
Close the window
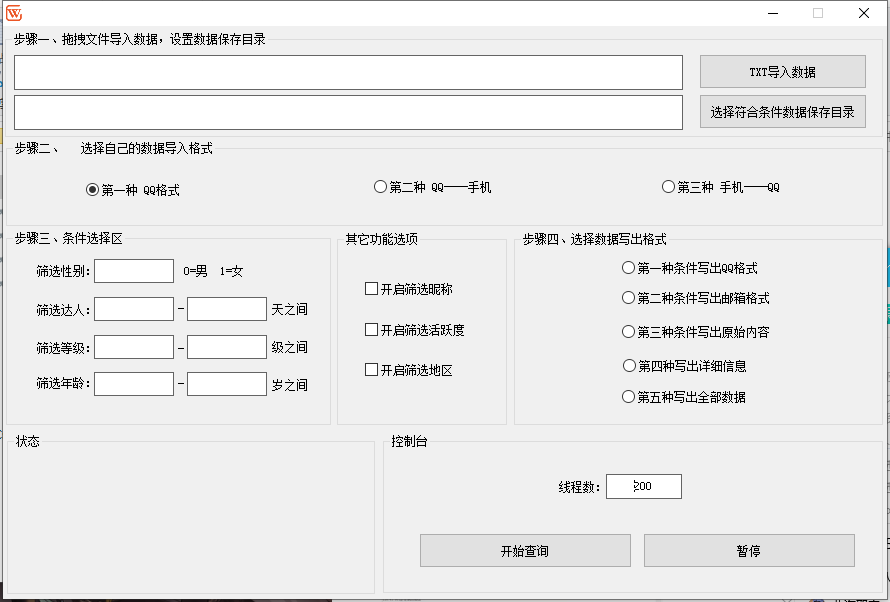tap(864, 13)
